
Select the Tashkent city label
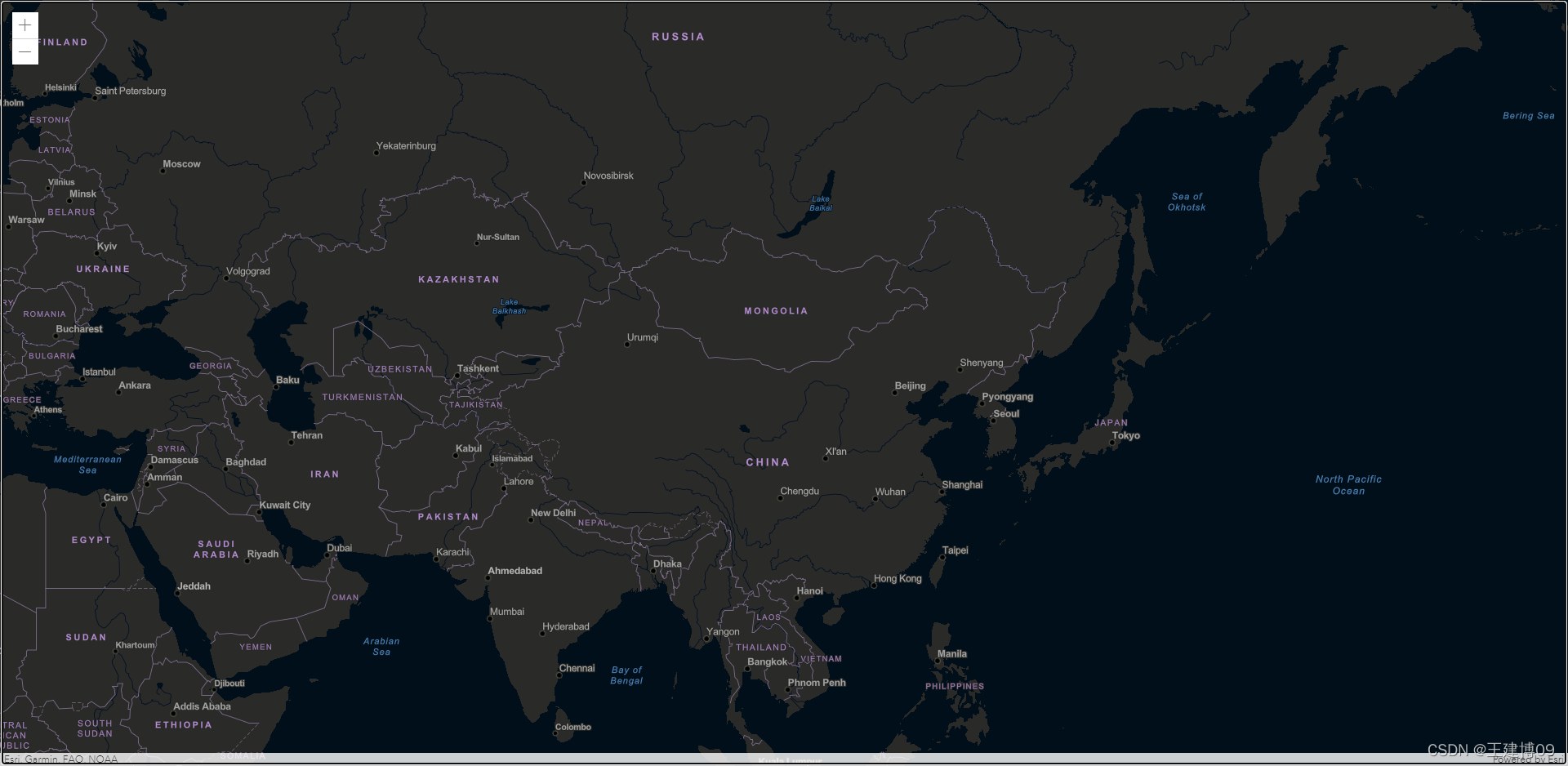478,369
